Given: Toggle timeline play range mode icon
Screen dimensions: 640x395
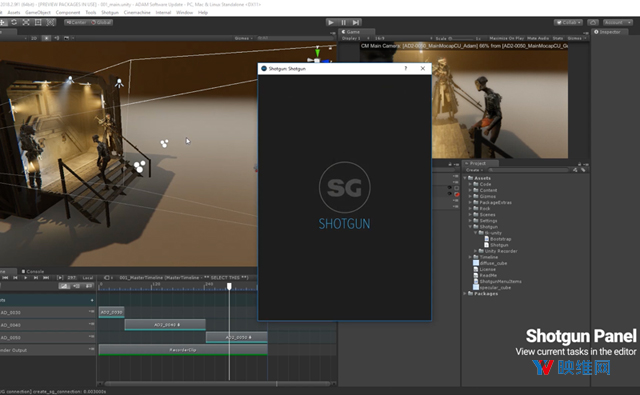Looking at the screenshot, I should (60, 277).
